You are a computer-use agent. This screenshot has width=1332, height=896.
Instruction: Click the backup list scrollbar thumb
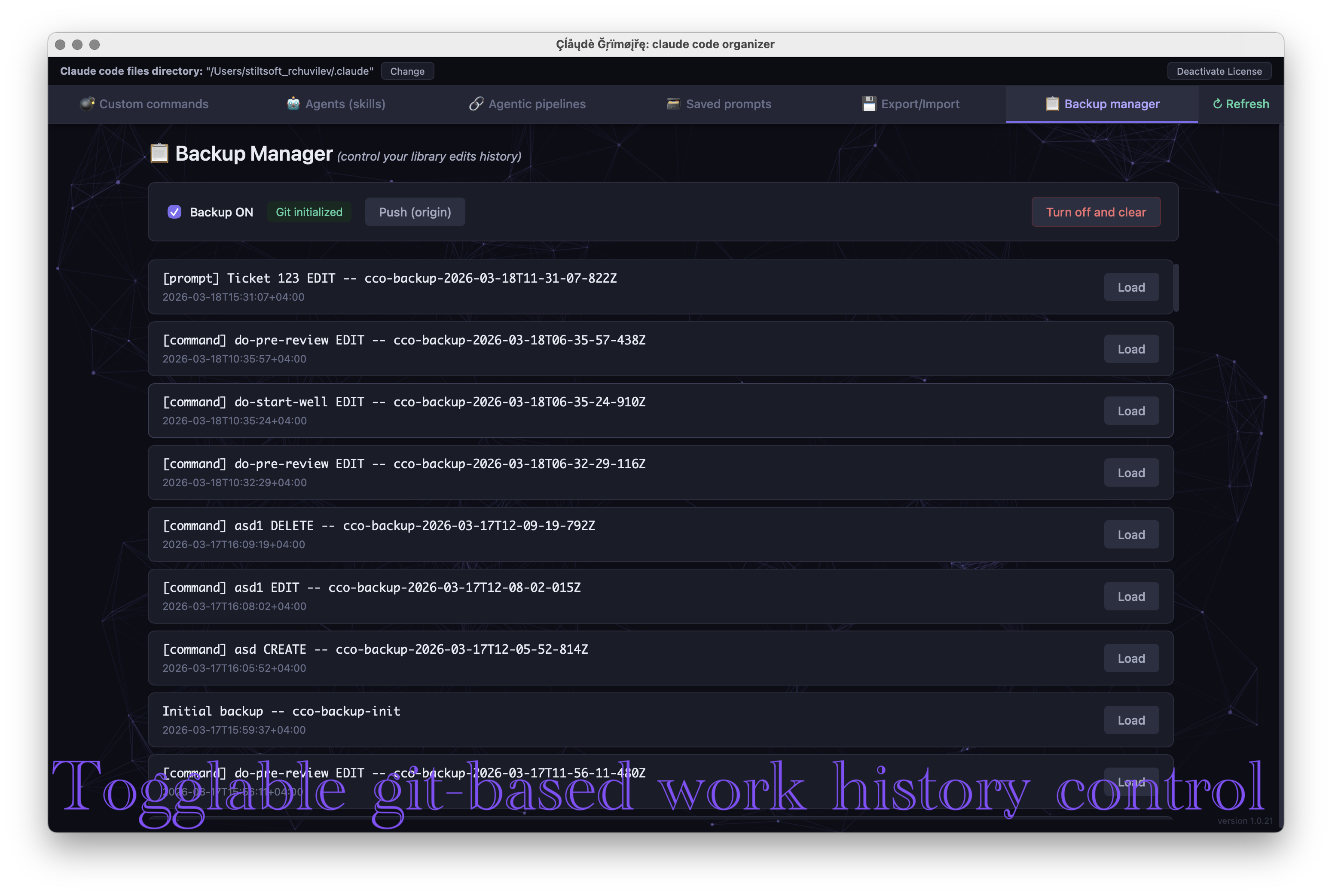click(1176, 287)
